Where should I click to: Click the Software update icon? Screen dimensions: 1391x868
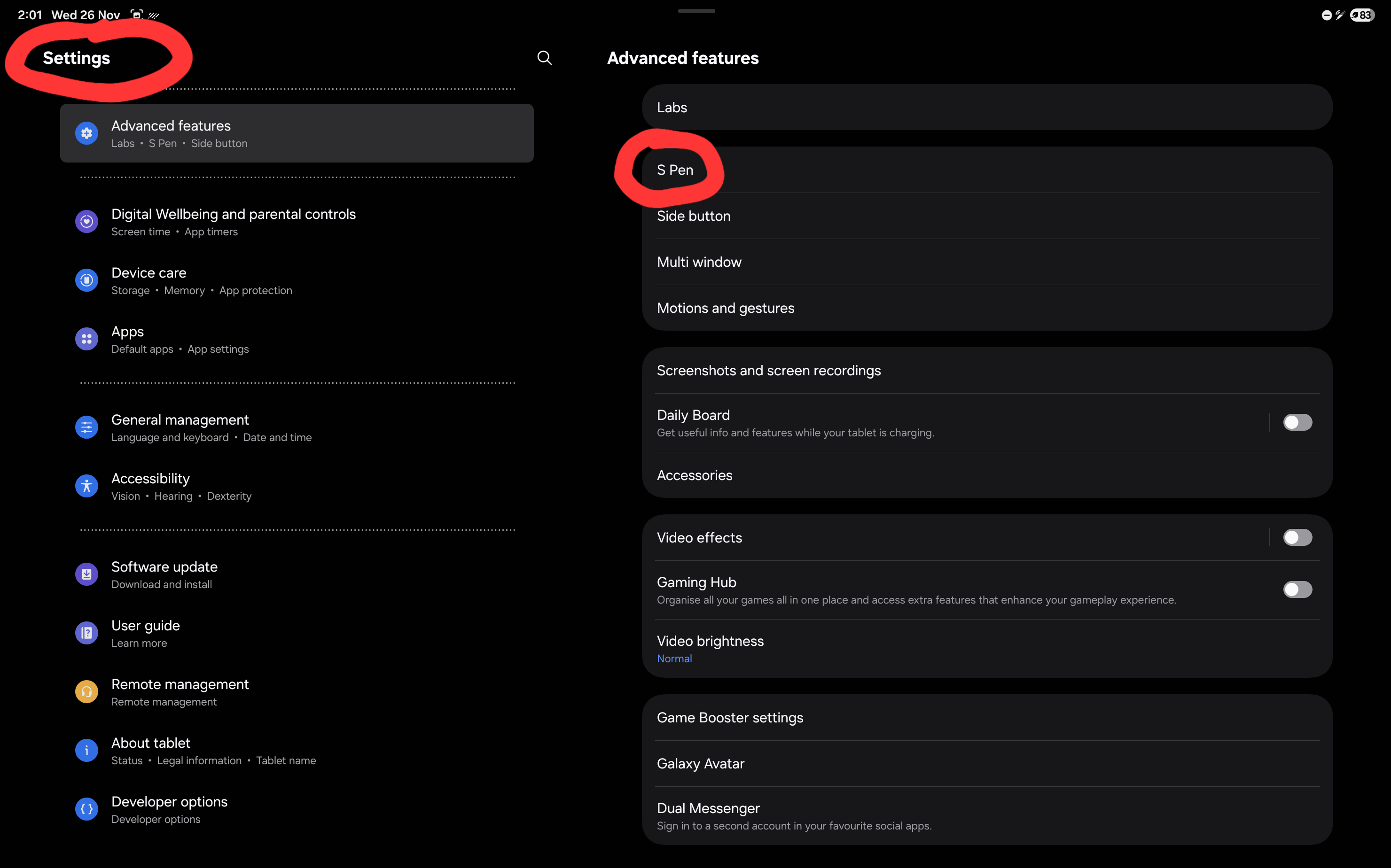[86, 574]
